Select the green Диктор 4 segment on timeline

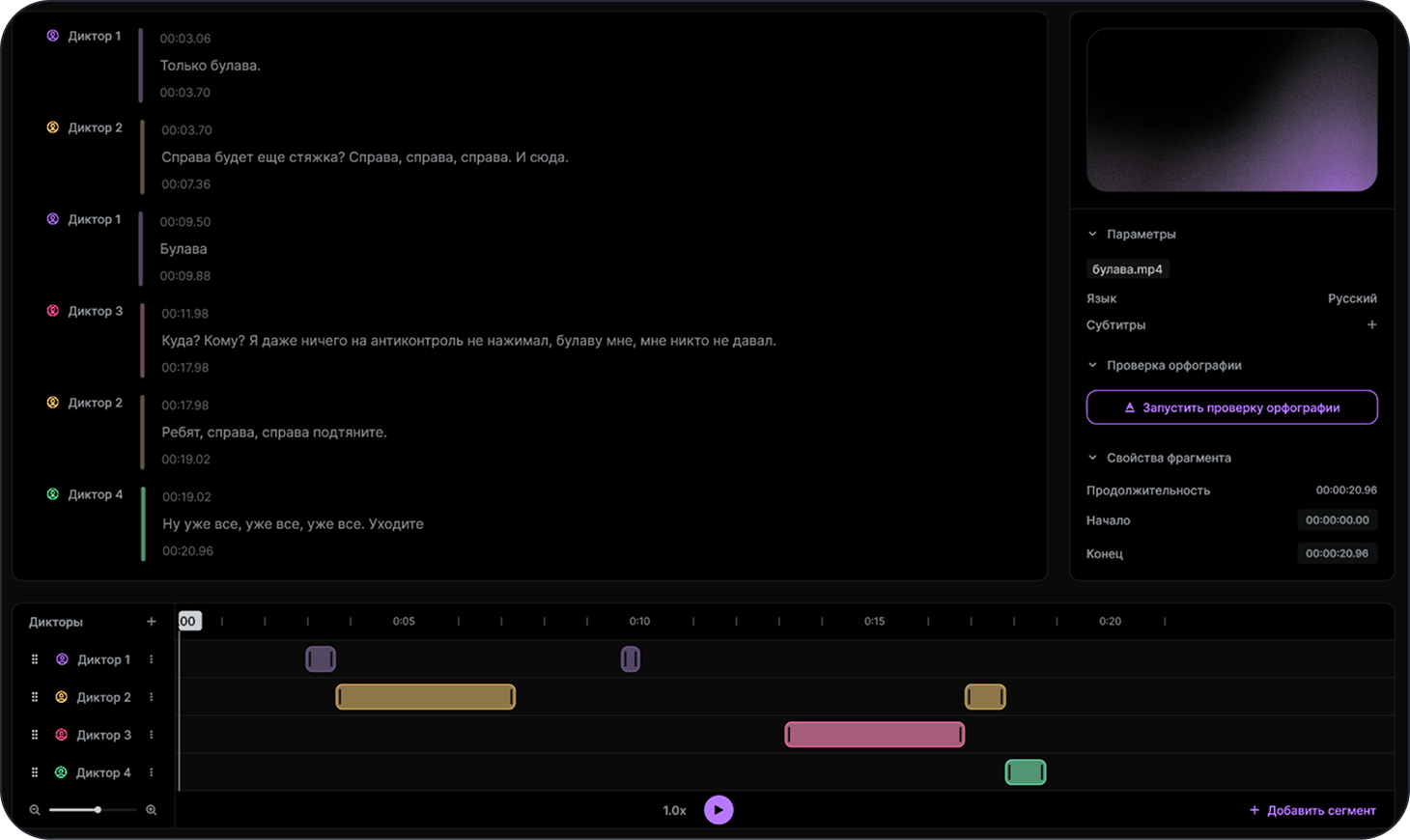[x=1026, y=772]
